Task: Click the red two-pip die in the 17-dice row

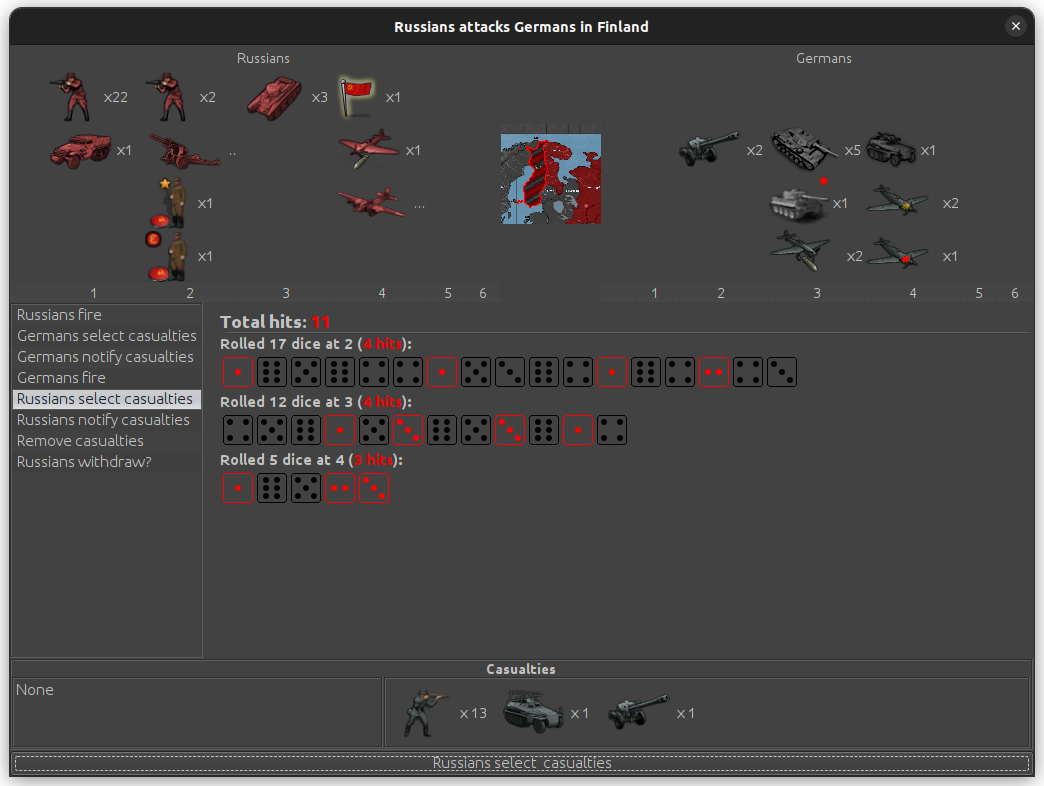Action: coord(714,372)
